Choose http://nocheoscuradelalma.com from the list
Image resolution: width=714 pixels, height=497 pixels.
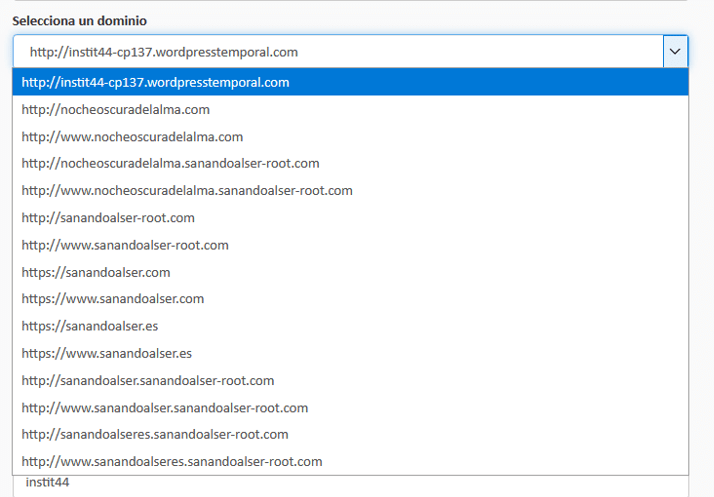(351, 109)
